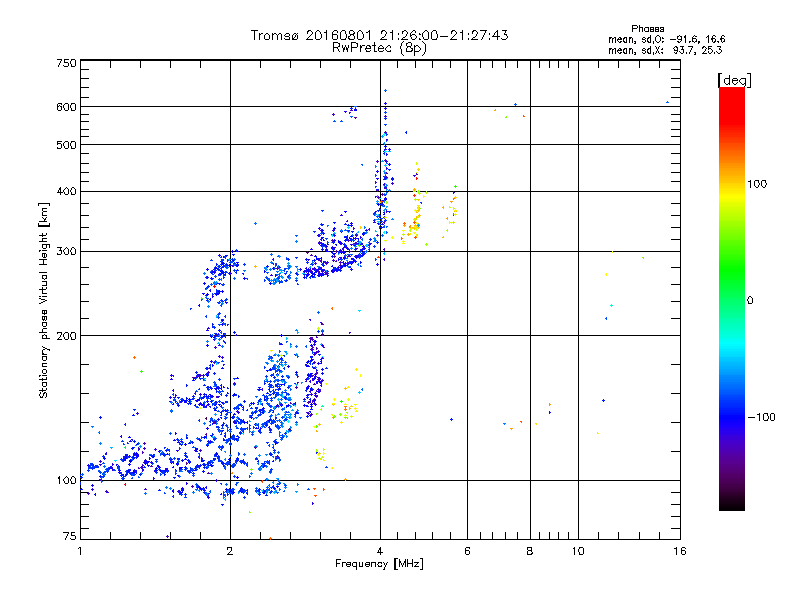The image size is (800, 600).
Task: Click the y-axis '400' tick label
Action: pos(67,191)
